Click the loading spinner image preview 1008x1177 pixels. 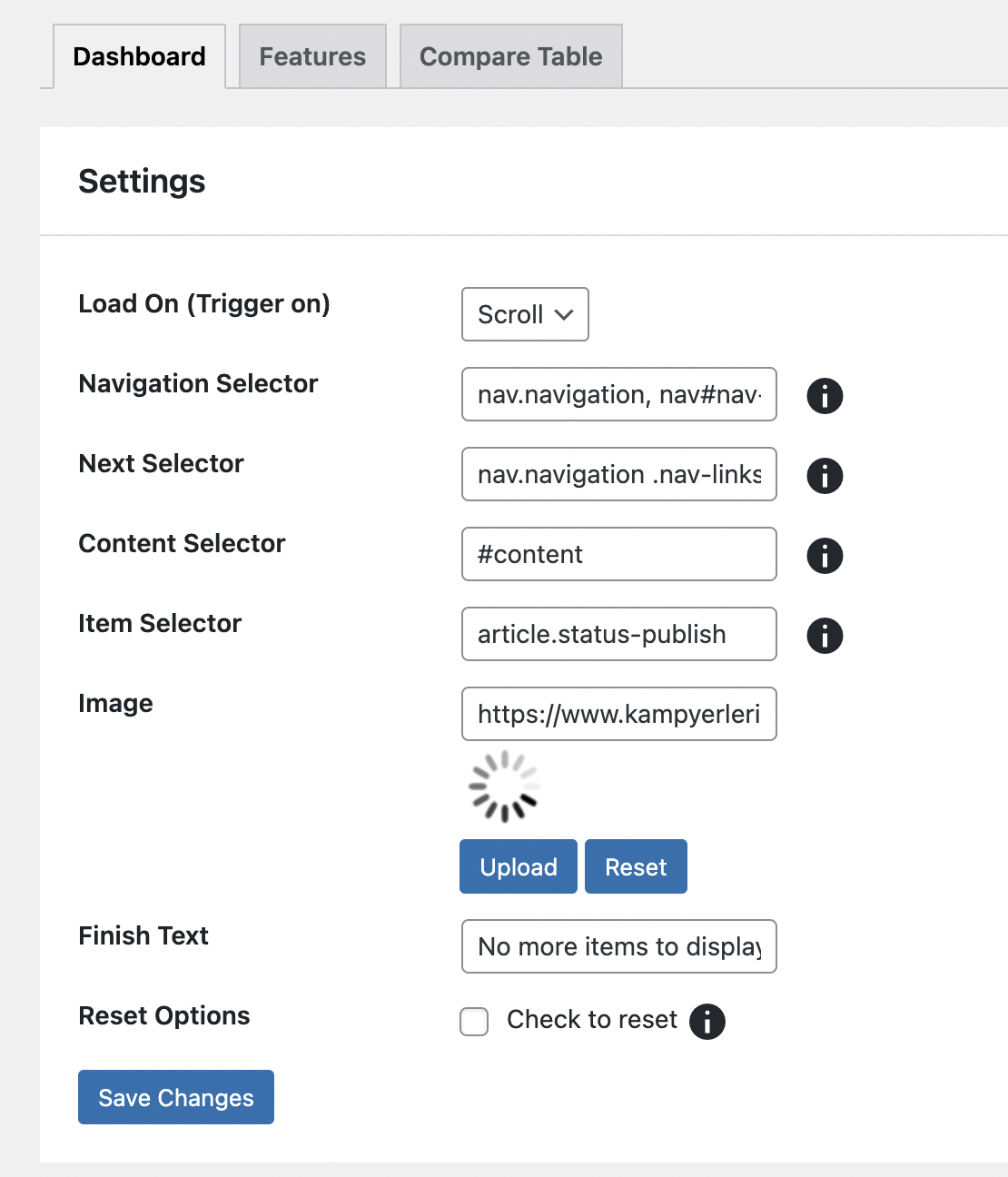pyautogui.click(x=504, y=786)
